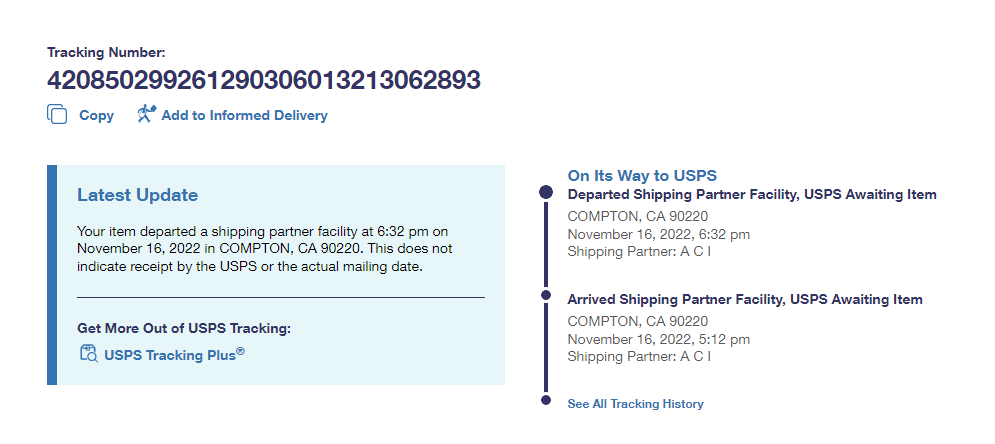Click the Copy text link

(x=97, y=116)
